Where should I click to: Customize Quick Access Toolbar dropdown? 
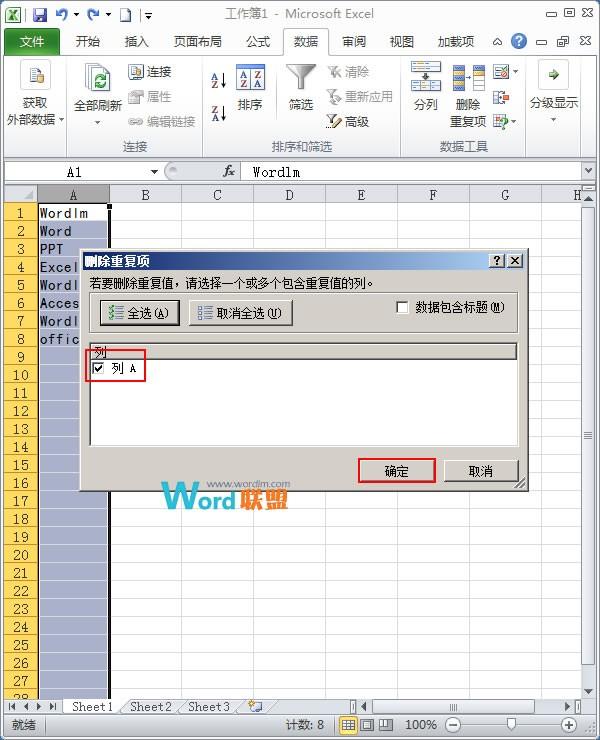pyautogui.click(x=148, y=16)
